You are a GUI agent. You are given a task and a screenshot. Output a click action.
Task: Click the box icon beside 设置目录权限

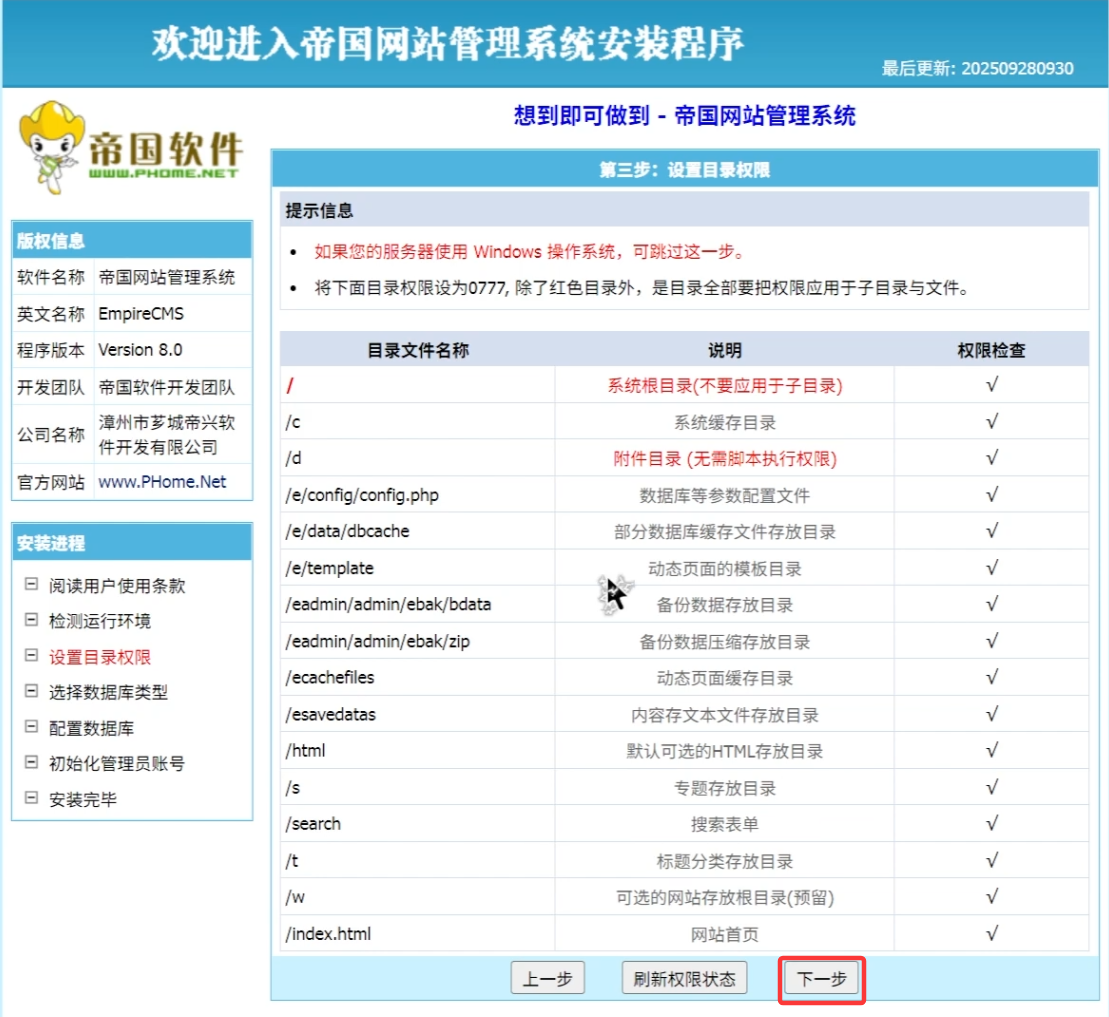point(31,657)
